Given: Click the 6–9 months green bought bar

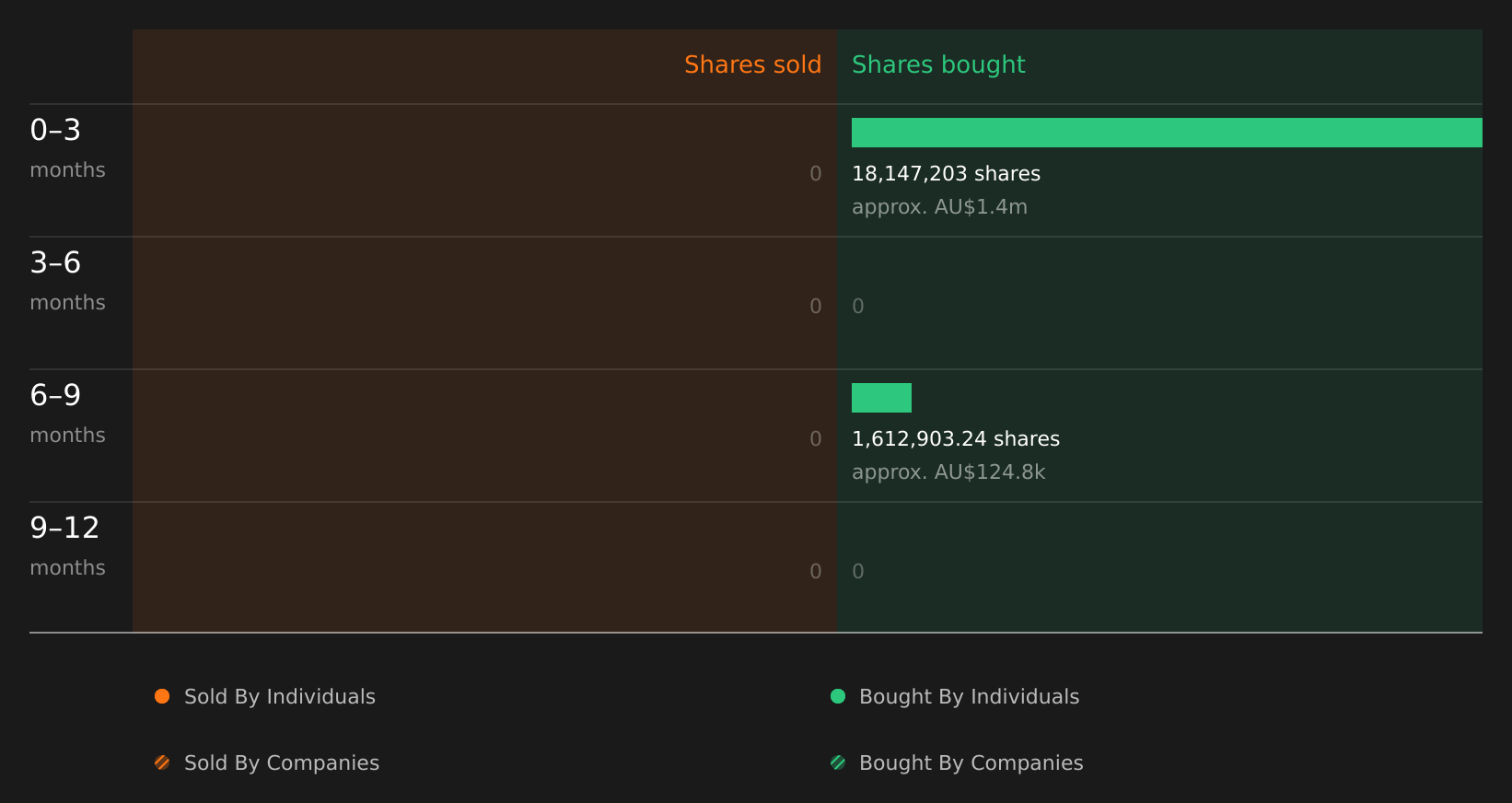Looking at the screenshot, I should pos(881,398).
